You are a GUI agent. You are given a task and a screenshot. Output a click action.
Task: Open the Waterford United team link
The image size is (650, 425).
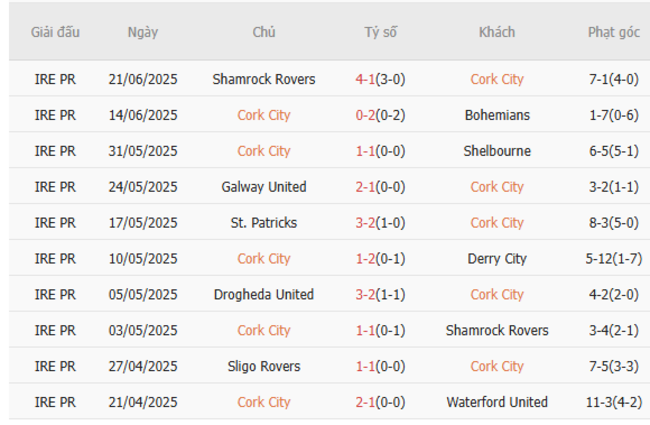[x=497, y=403]
